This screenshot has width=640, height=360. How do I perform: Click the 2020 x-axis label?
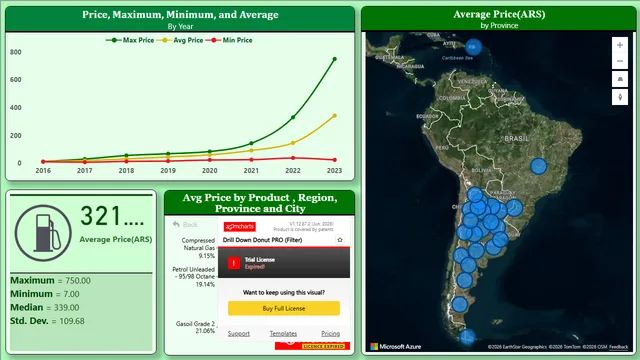pyautogui.click(x=210, y=171)
